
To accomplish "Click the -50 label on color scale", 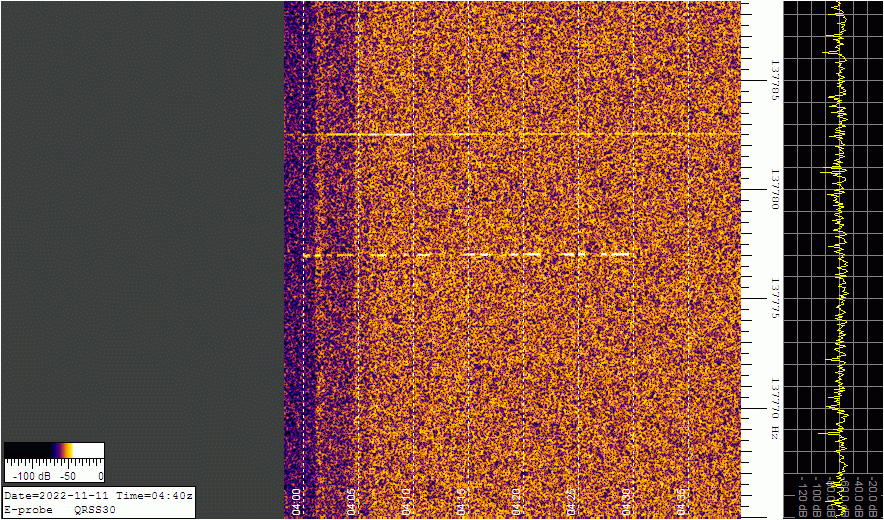I will tap(70, 476).
